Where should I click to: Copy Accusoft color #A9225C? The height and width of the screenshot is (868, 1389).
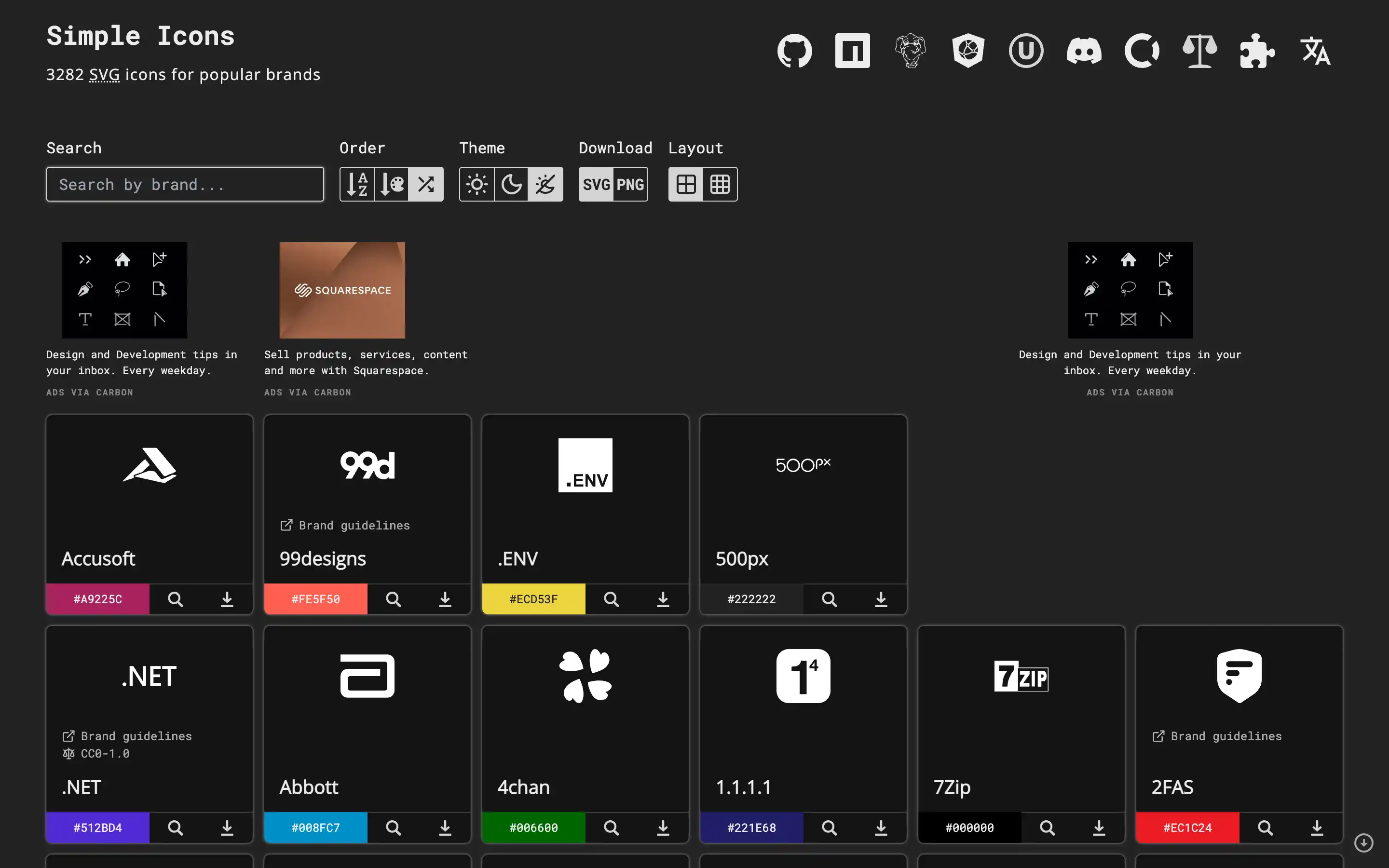pyautogui.click(x=97, y=599)
